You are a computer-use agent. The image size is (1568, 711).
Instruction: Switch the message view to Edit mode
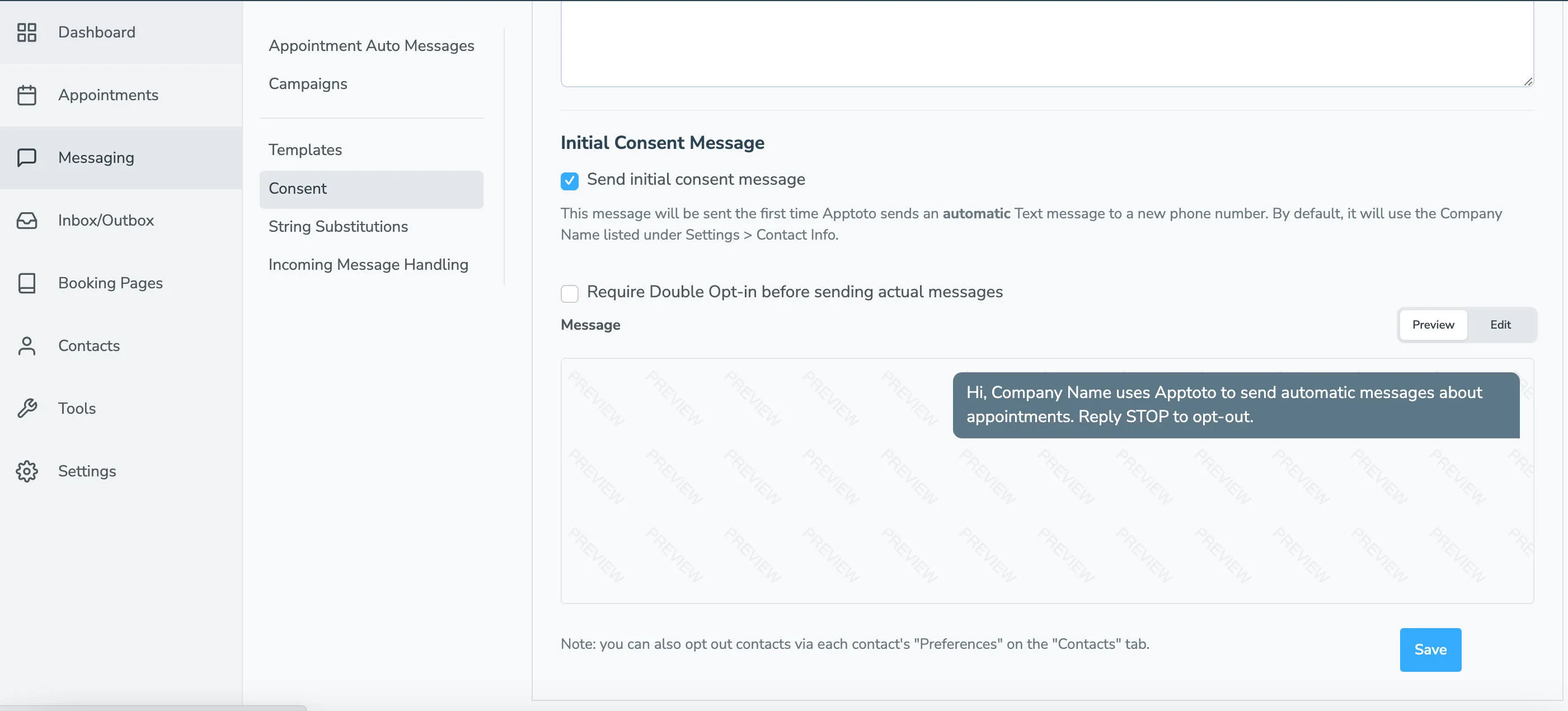(x=1500, y=325)
